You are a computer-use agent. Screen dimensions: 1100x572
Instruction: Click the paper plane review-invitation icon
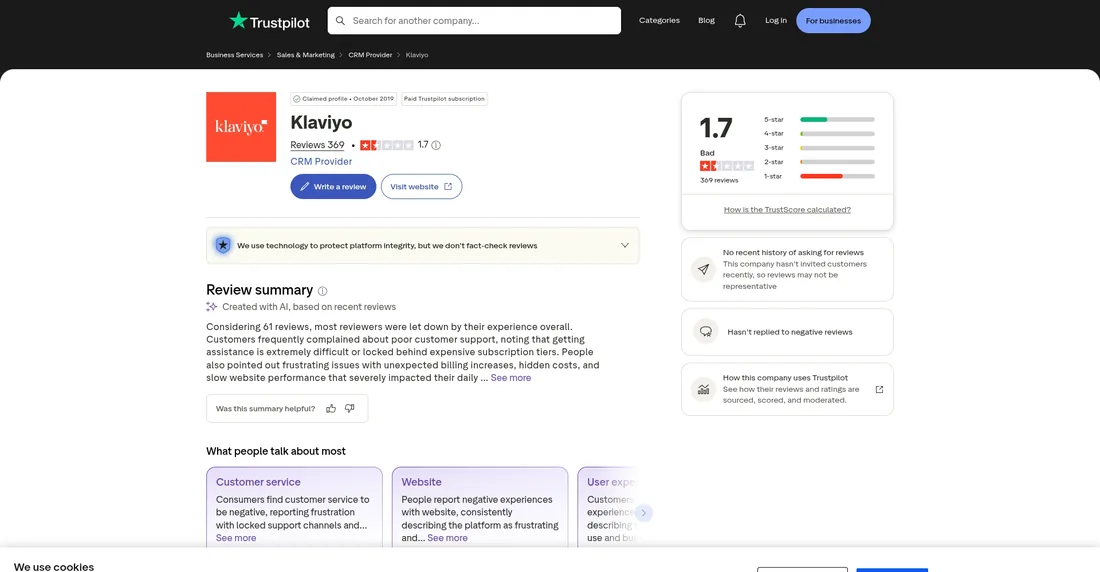click(x=703, y=269)
